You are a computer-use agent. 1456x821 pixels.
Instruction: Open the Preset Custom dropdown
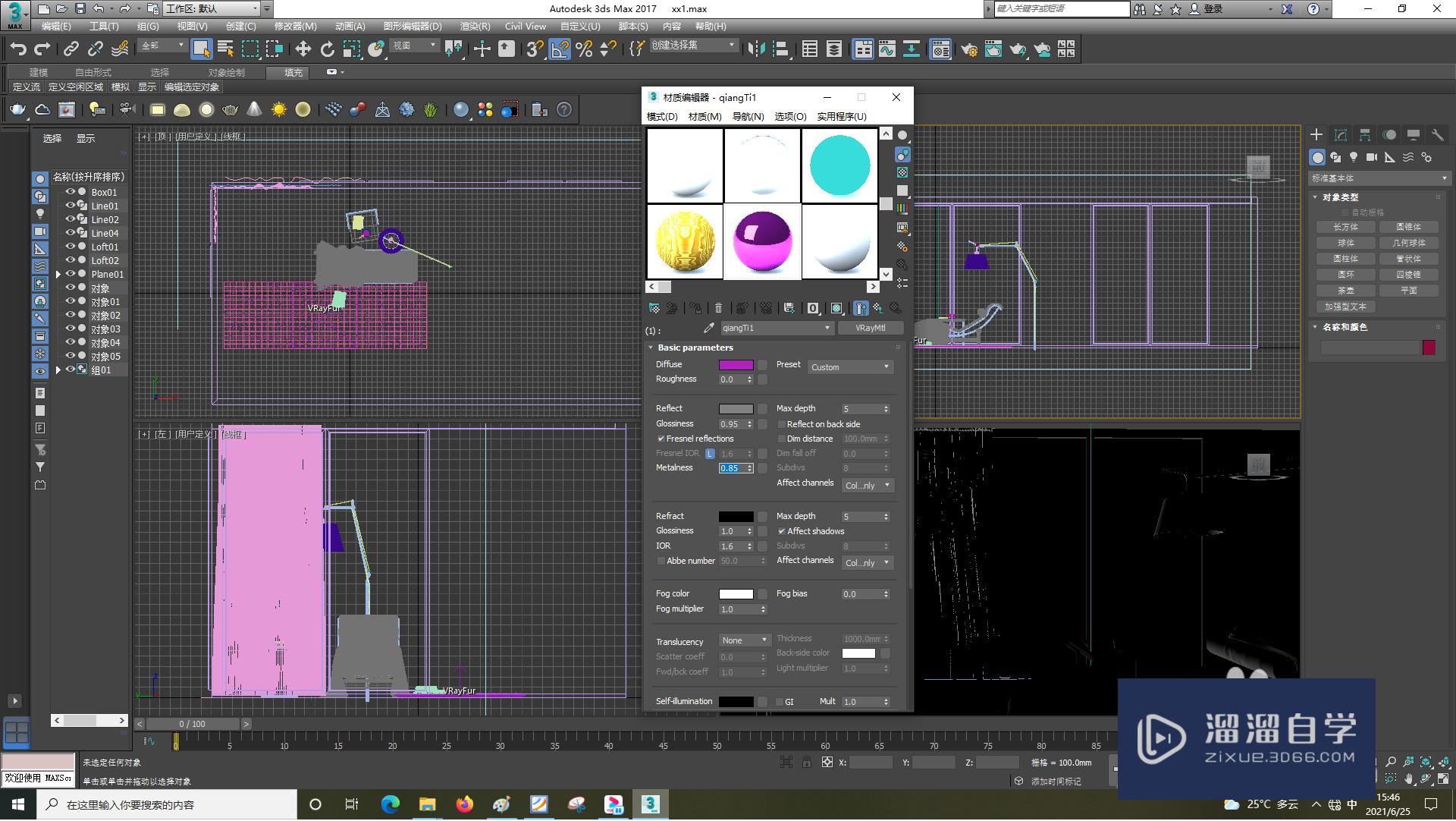pos(850,367)
